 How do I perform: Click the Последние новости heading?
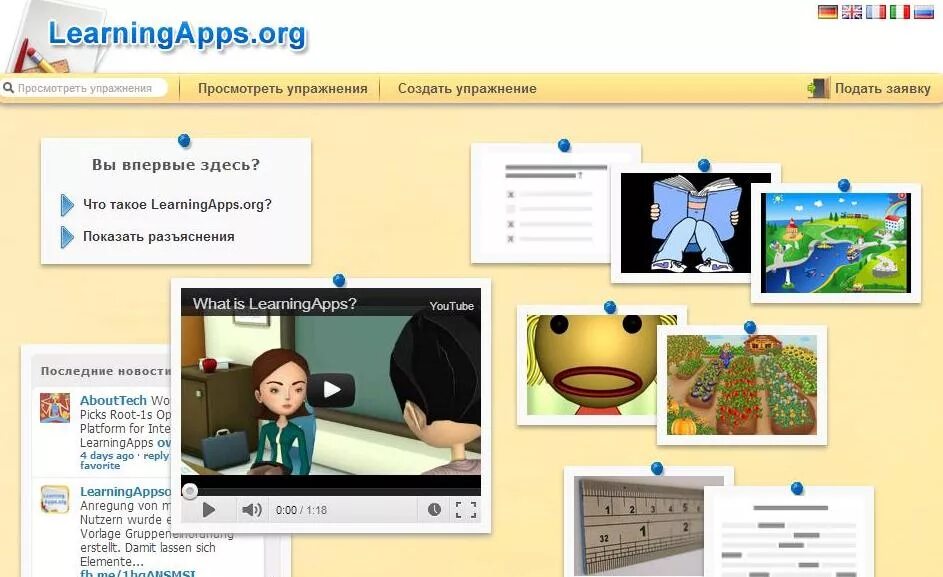click(x=106, y=371)
